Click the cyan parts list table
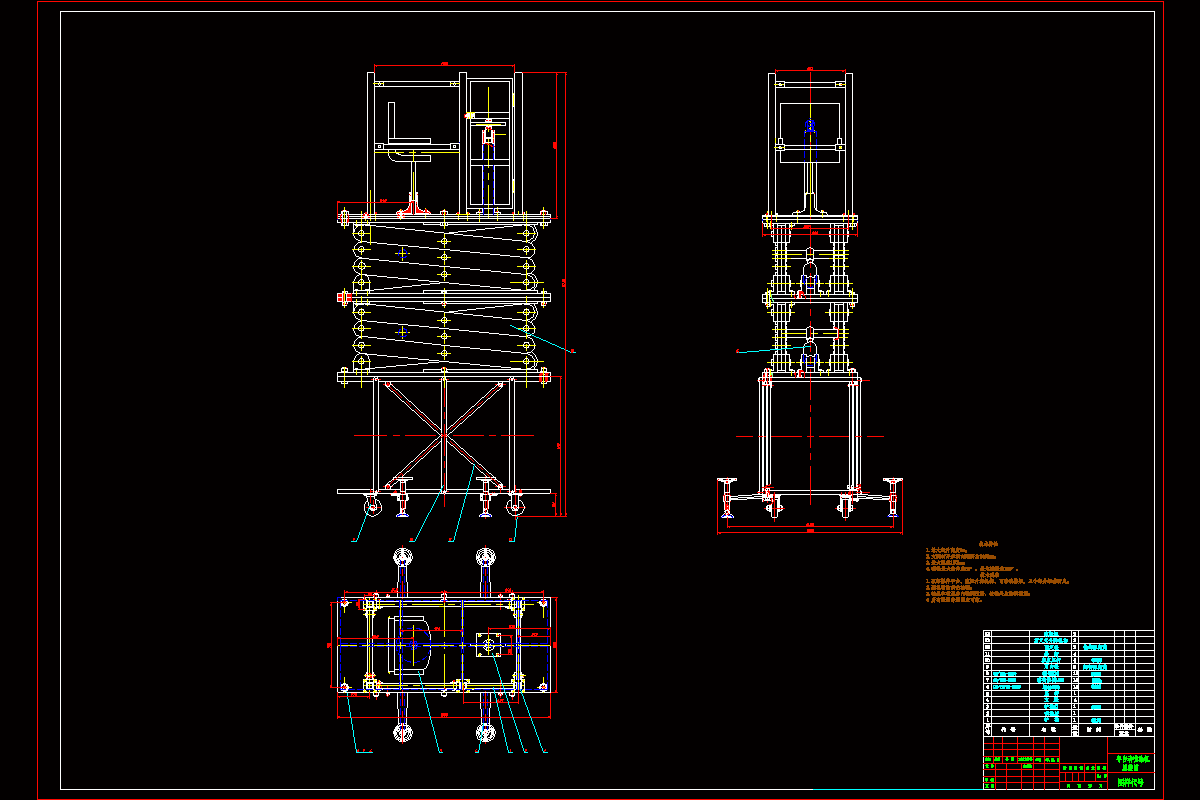The height and width of the screenshot is (800, 1200). tap(1068, 682)
